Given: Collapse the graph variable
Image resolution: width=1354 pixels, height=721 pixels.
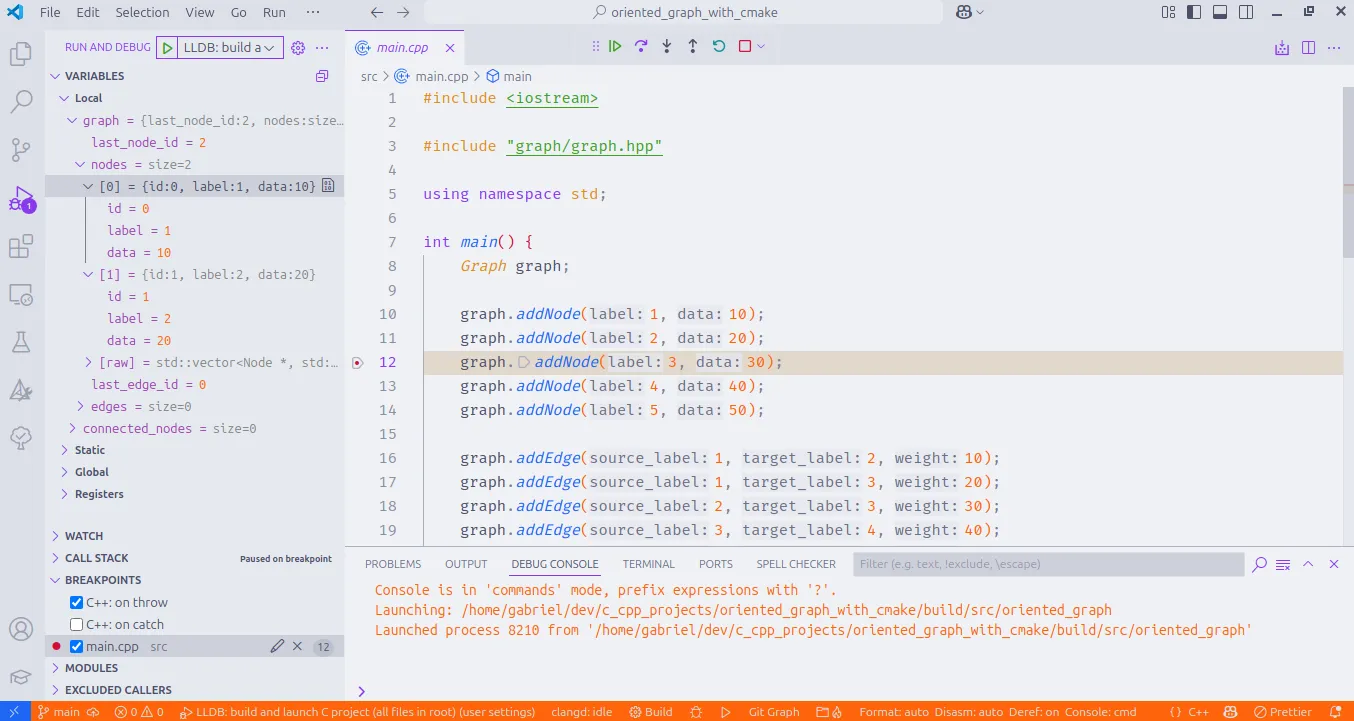Looking at the screenshot, I should (x=72, y=120).
